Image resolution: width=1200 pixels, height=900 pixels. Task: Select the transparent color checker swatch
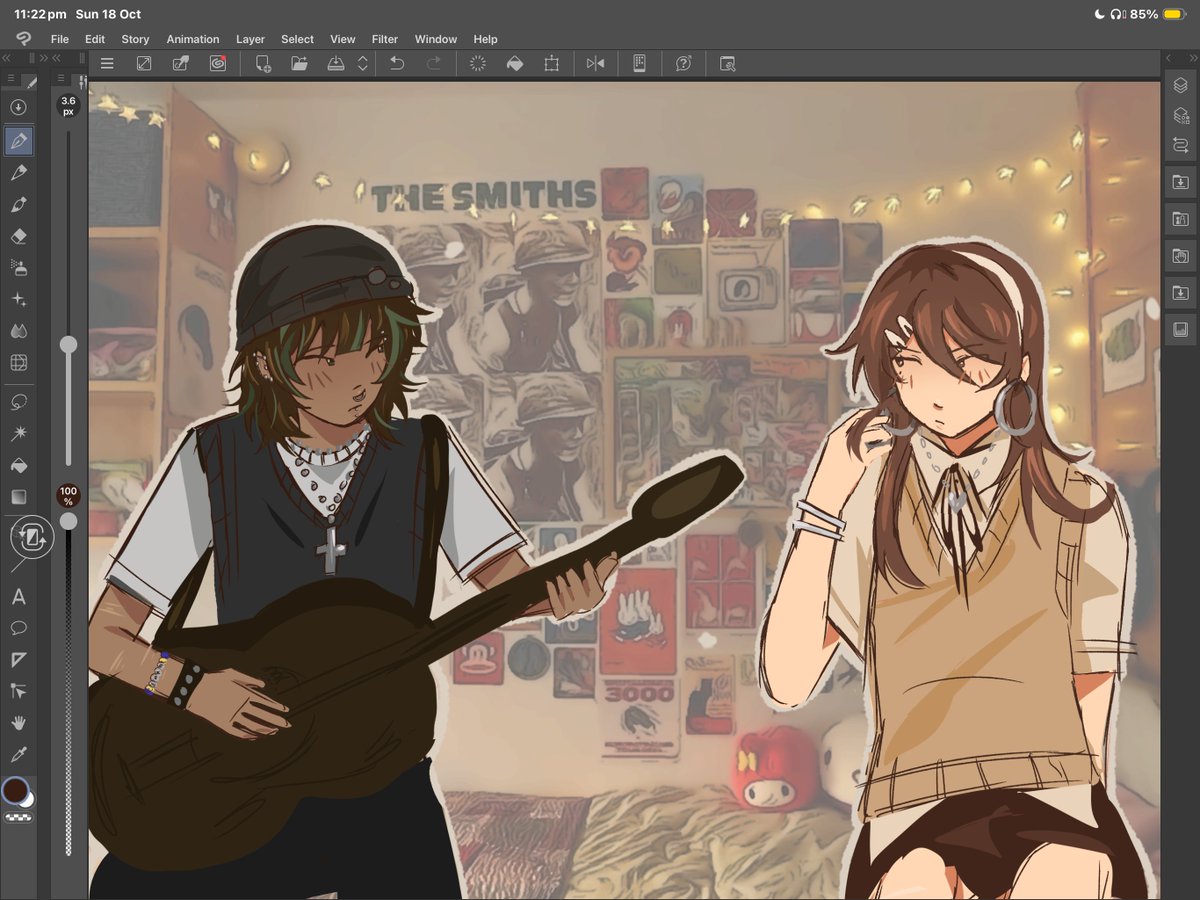click(x=18, y=818)
